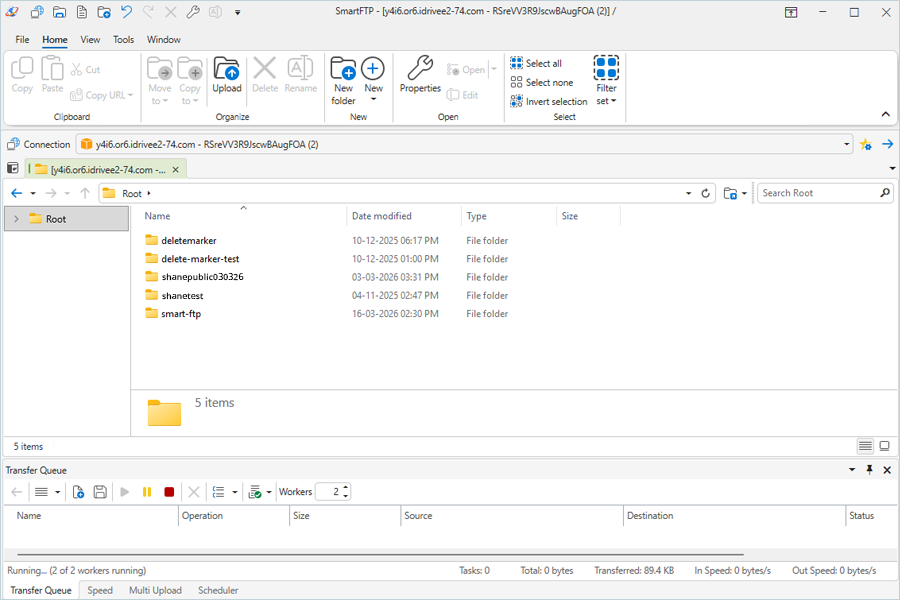Click the Refresh icon beside the address bar
900x600 pixels.
(x=706, y=193)
